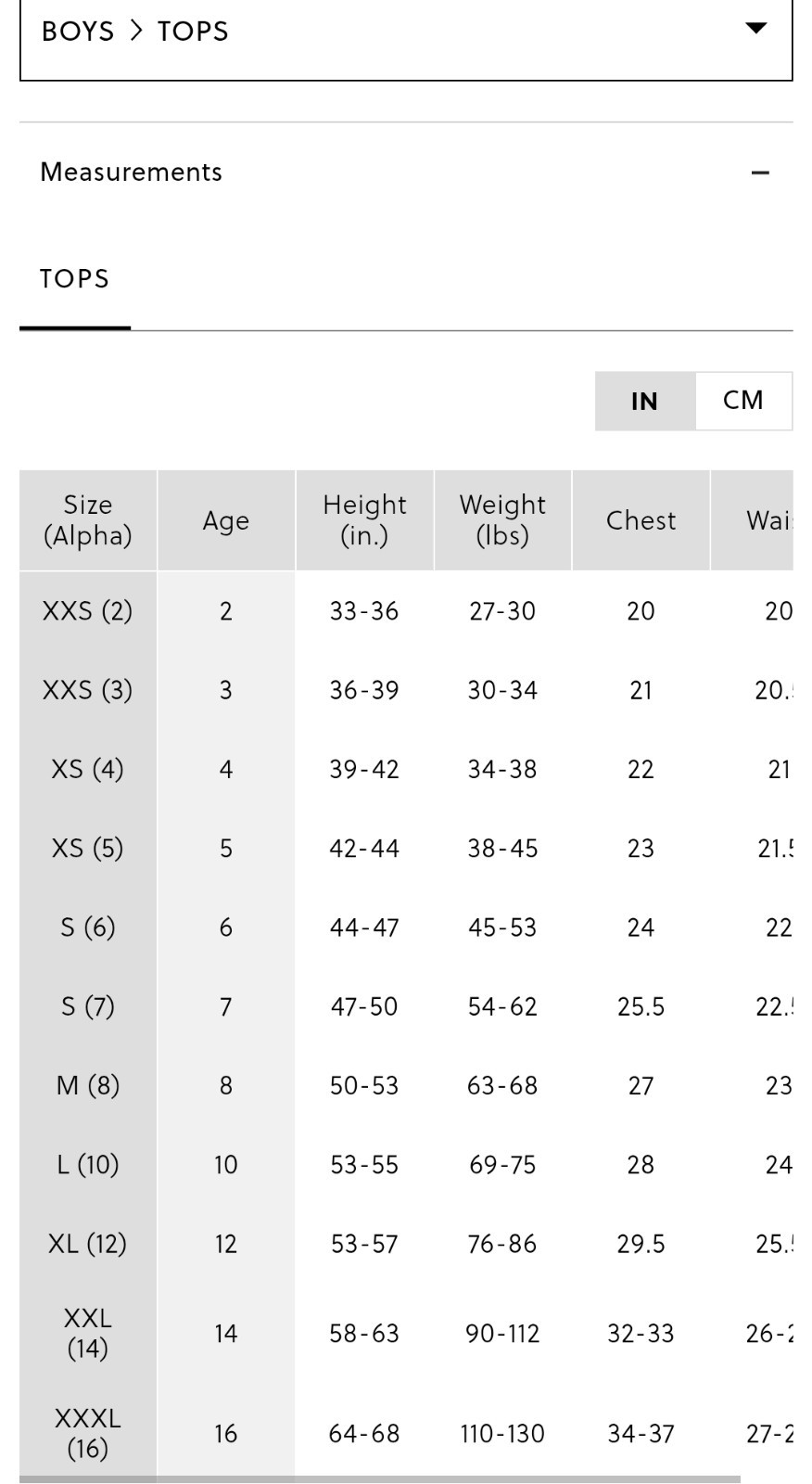Select the M (8) size row
The image size is (812, 1484).
(406, 1085)
